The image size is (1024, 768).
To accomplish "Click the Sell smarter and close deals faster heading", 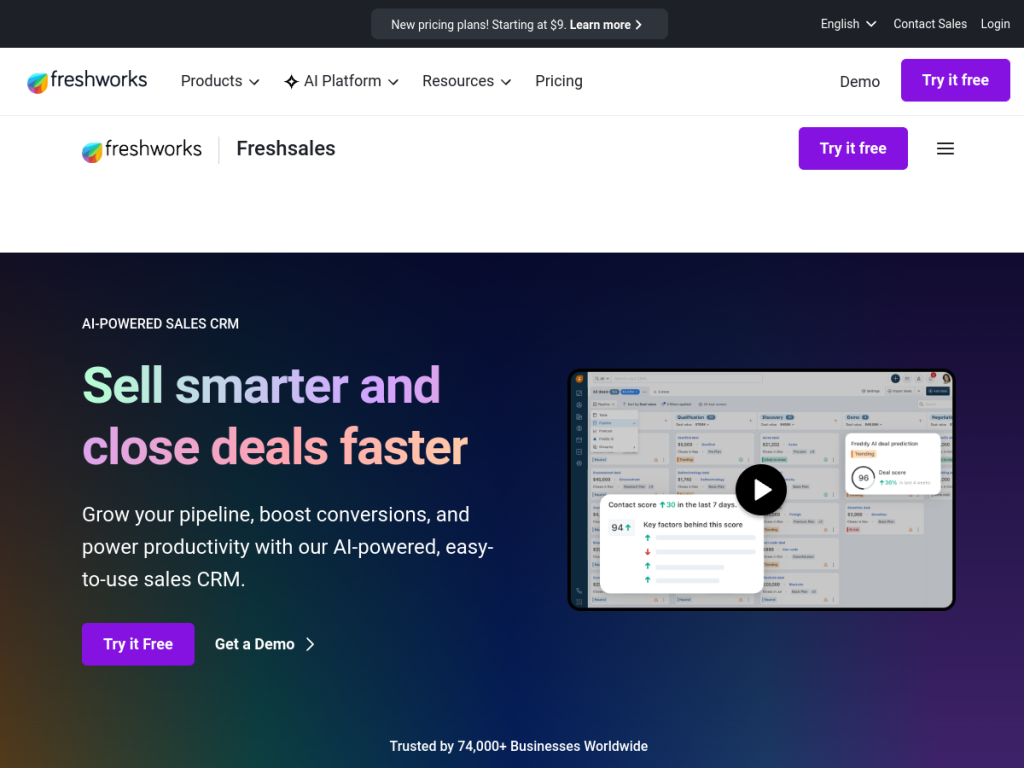I will [275, 416].
